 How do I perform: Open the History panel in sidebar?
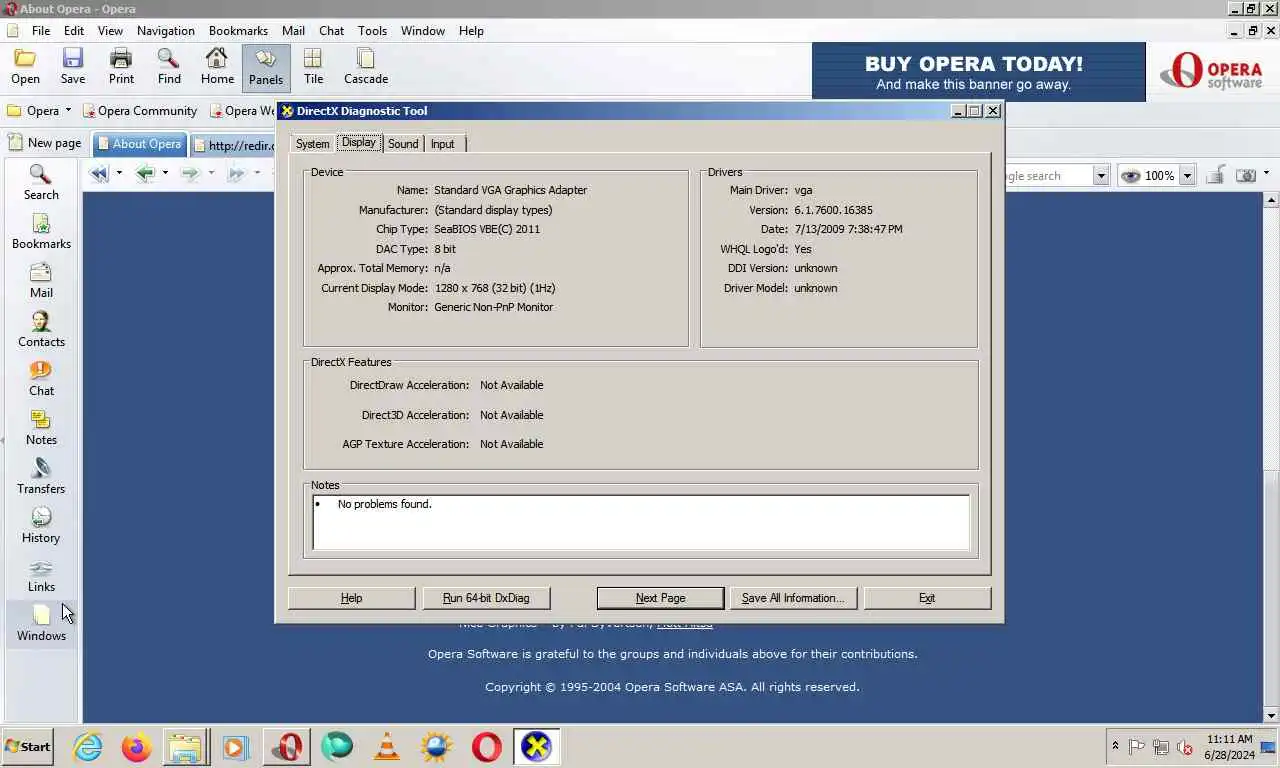41,526
